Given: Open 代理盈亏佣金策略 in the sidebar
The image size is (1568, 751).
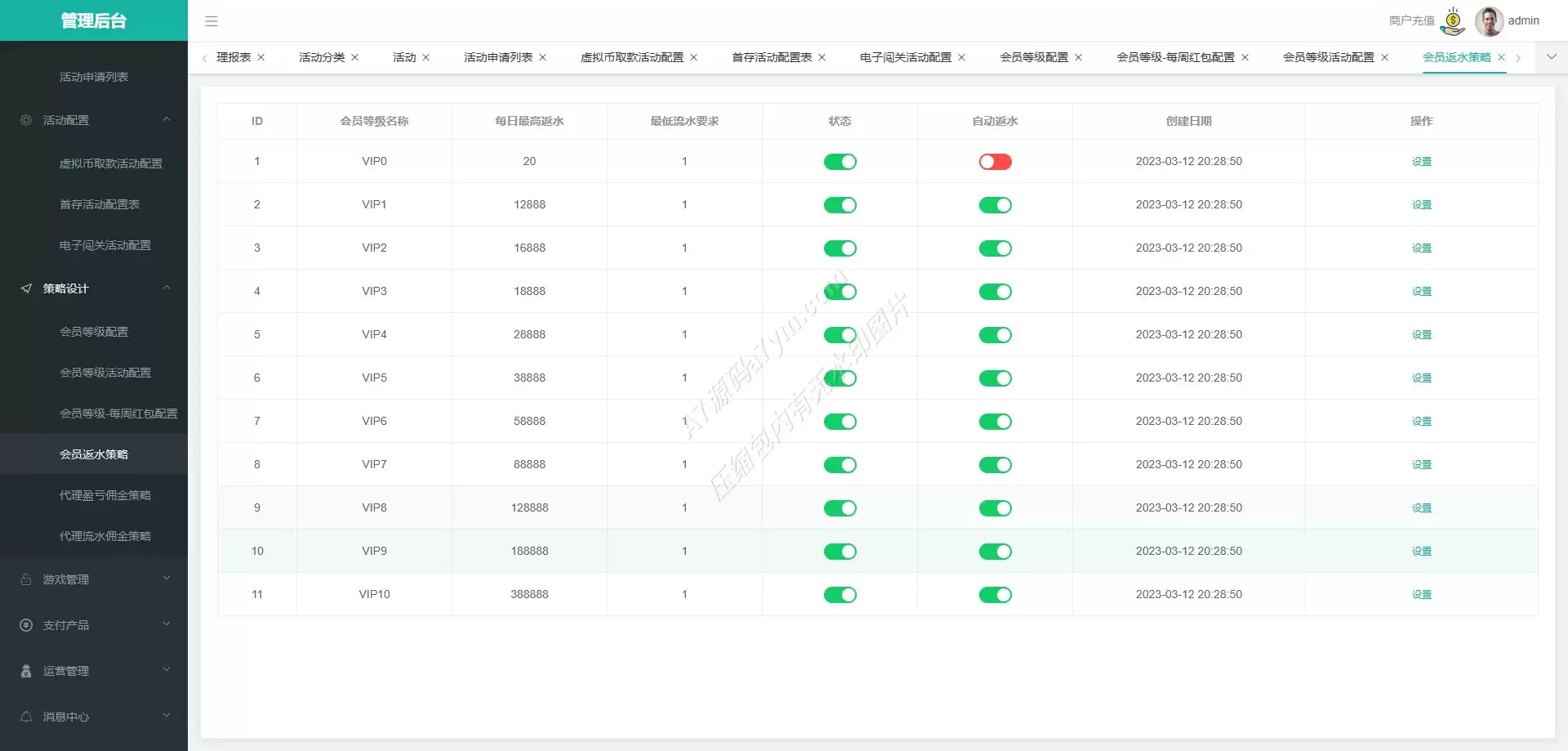Looking at the screenshot, I should coord(105,495).
